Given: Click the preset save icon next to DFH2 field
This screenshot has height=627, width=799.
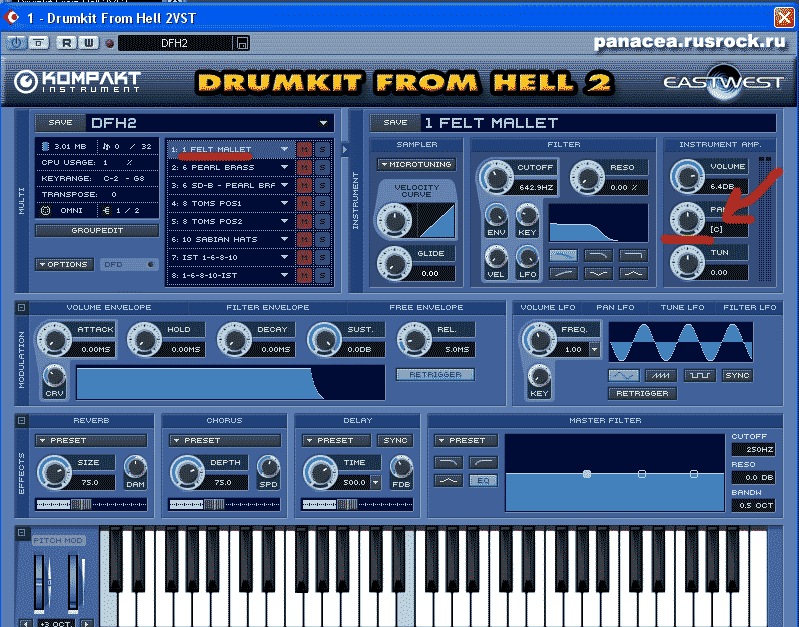Looking at the screenshot, I should tap(242, 43).
